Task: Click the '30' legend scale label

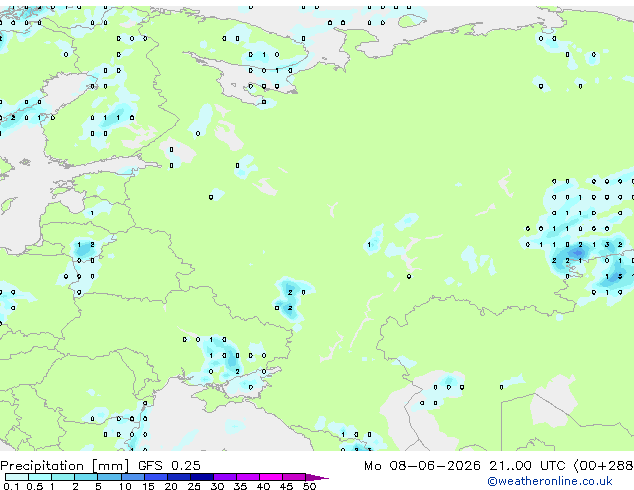Action: click(217, 486)
